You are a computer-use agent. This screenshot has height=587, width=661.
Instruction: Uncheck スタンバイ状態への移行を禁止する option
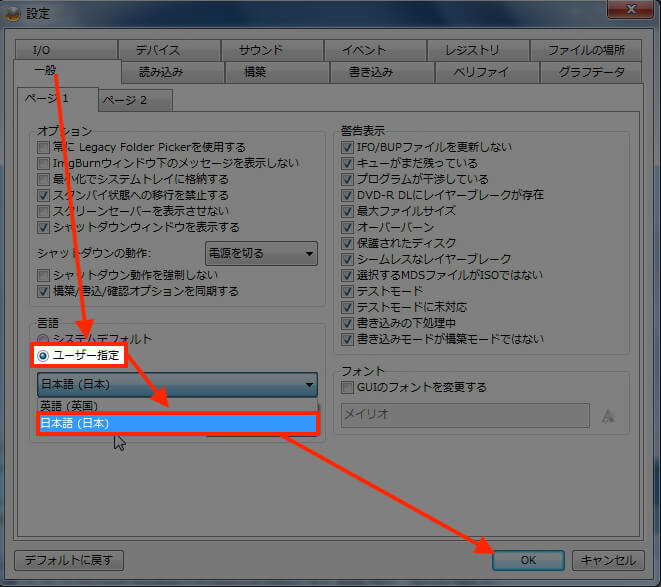click(x=43, y=195)
